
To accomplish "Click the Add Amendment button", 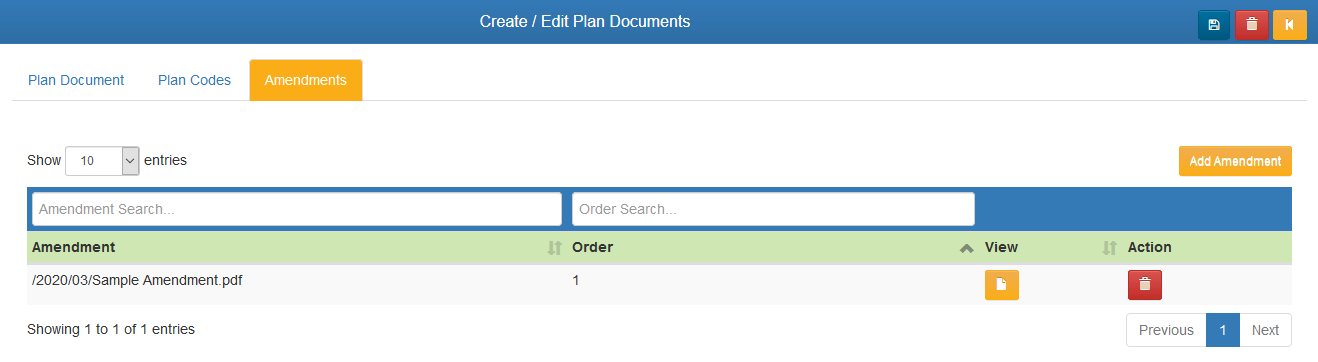I will (x=1235, y=161).
